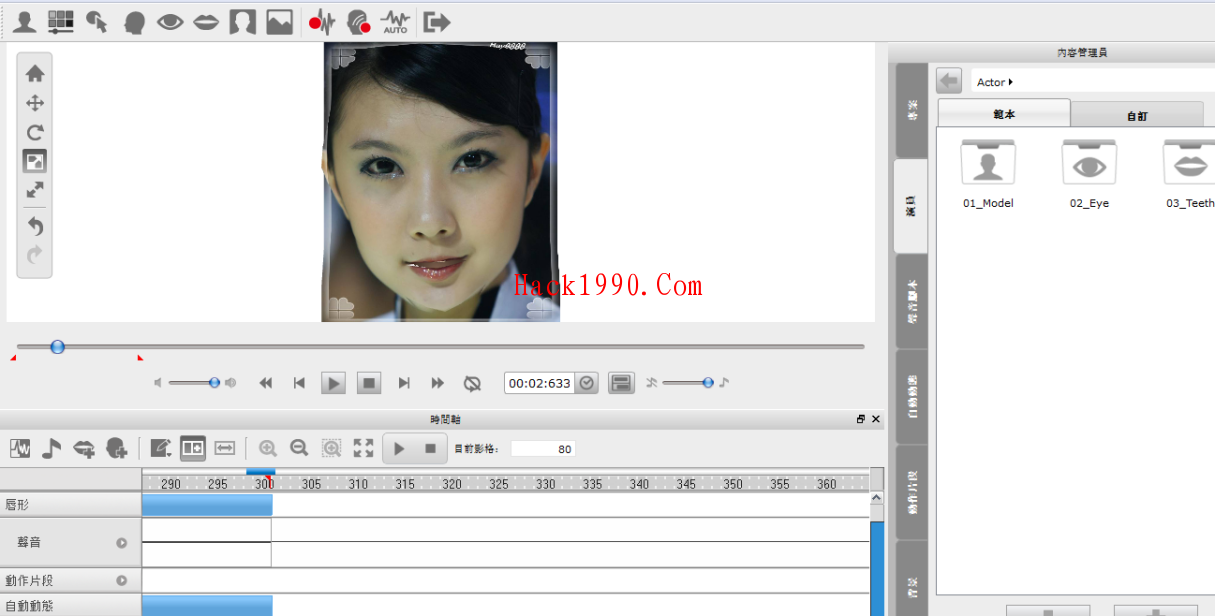Zoom in the timeline
This screenshot has width=1215, height=616.
click(x=267, y=449)
